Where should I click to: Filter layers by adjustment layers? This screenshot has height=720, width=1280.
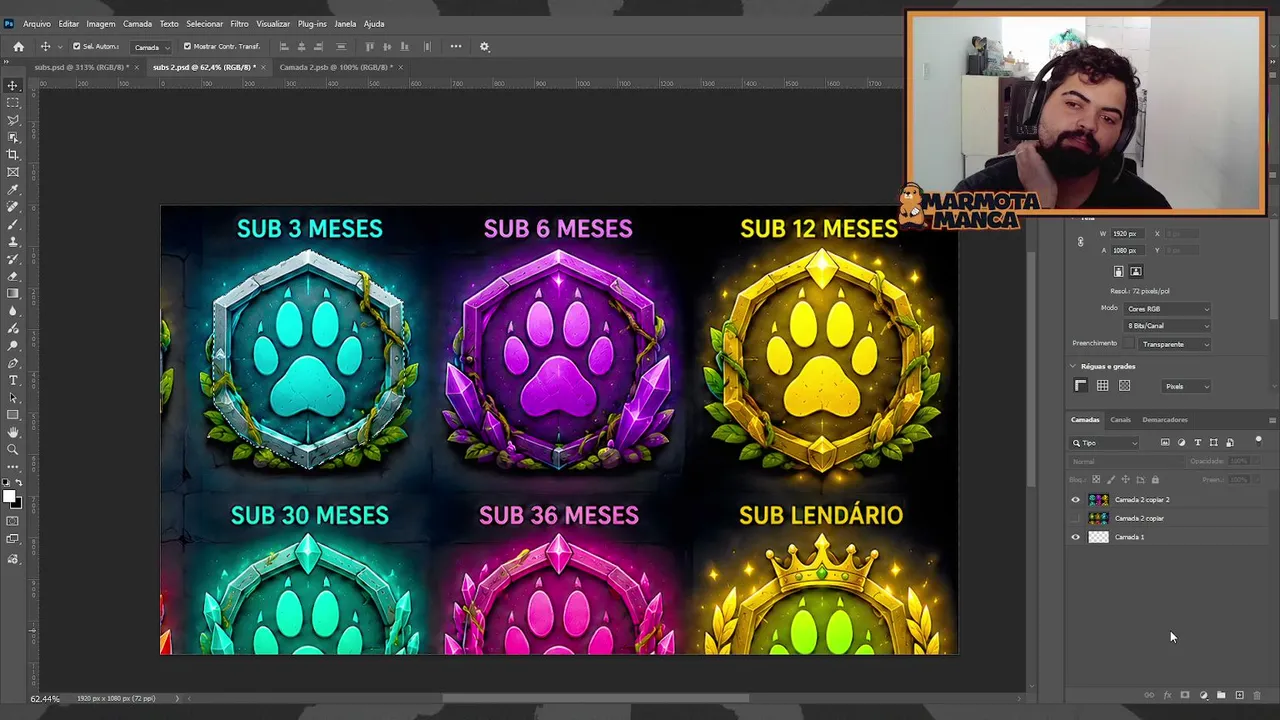[x=1181, y=442]
